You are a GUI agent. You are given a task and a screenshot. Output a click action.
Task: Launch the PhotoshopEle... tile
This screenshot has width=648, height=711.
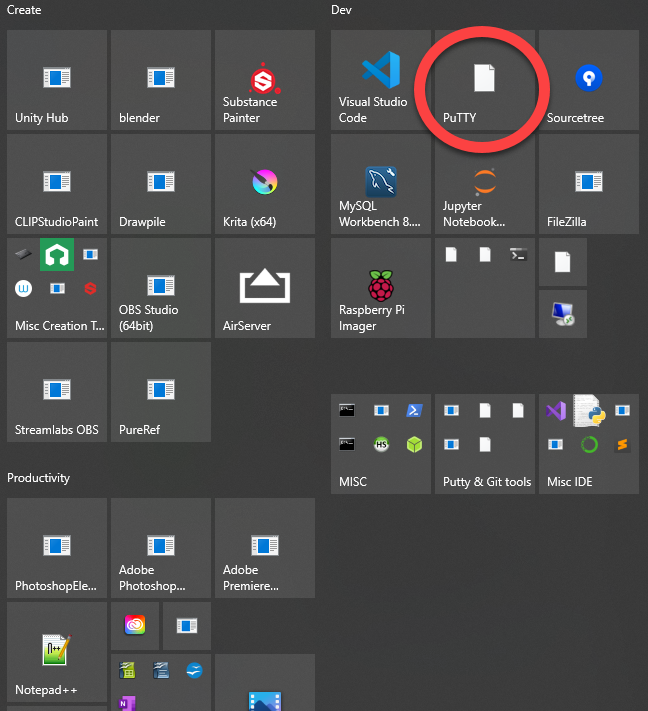click(x=57, y=548)
